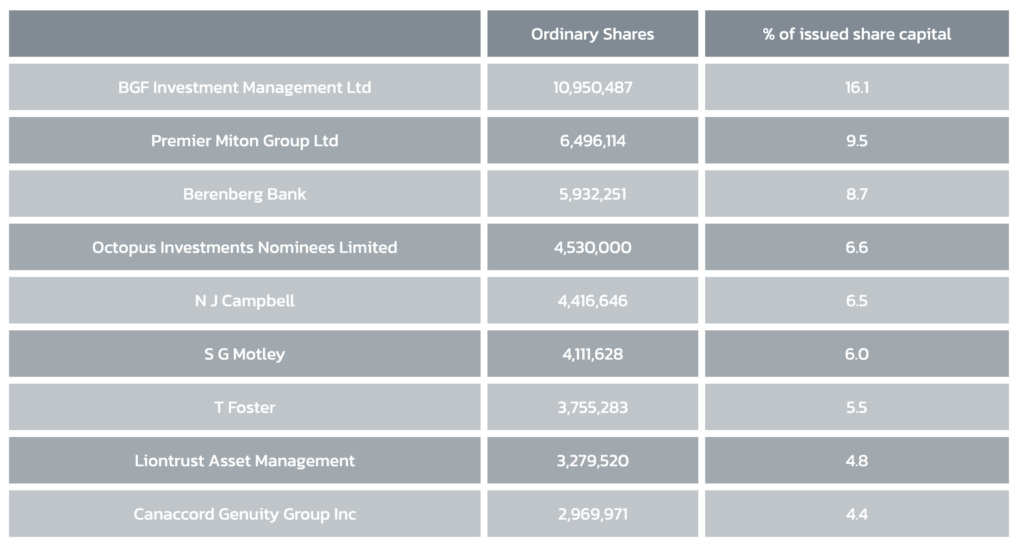Screen dimensions: 1024x548
Task: Click Octopus Investments Nominees Limited cell
Action: 244,247
